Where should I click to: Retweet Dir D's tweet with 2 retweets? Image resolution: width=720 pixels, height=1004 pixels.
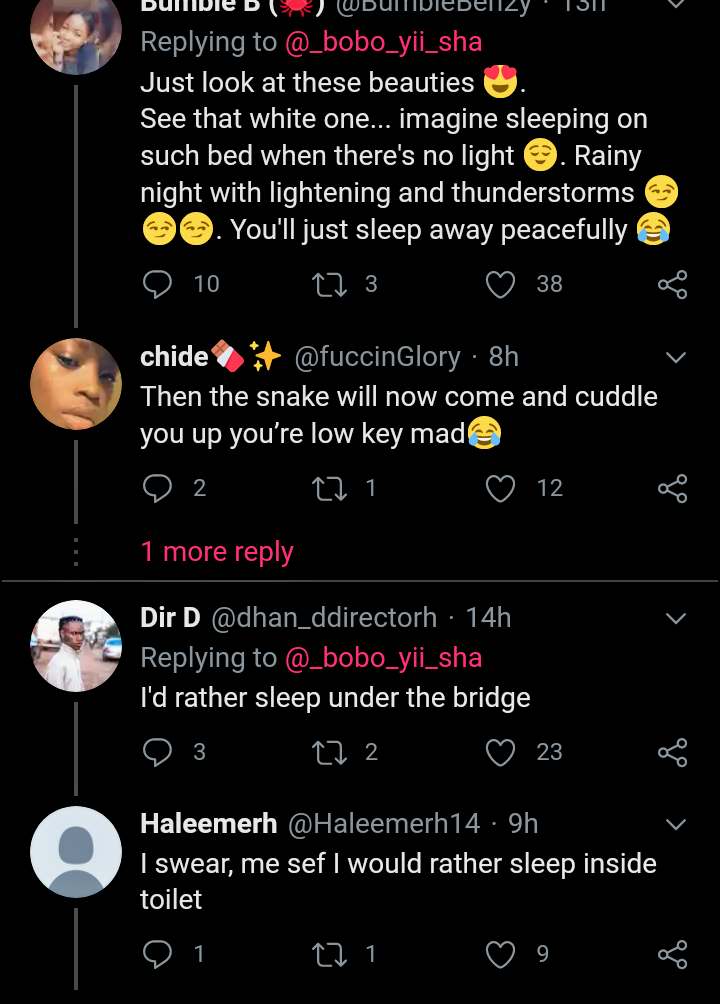coord(327,752)
